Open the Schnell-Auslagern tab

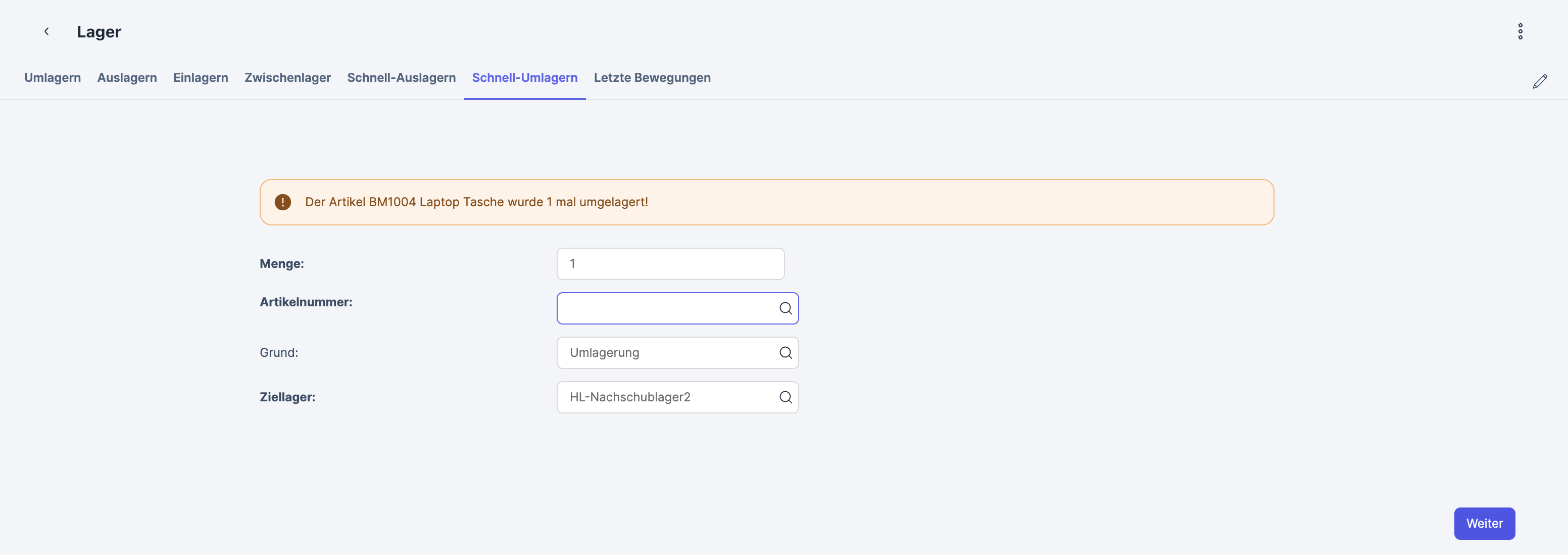(401, 78)
